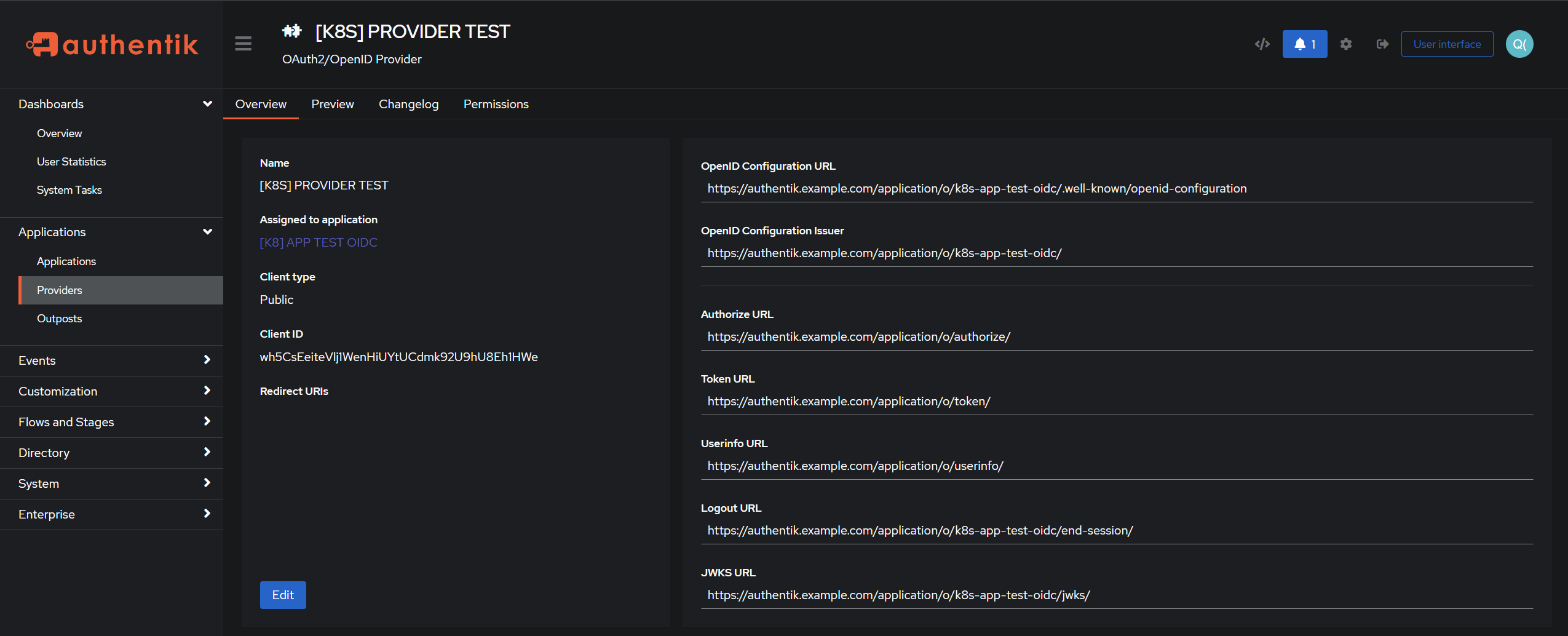Click the provider puzzle-piece icon

[x=291, y=31]
